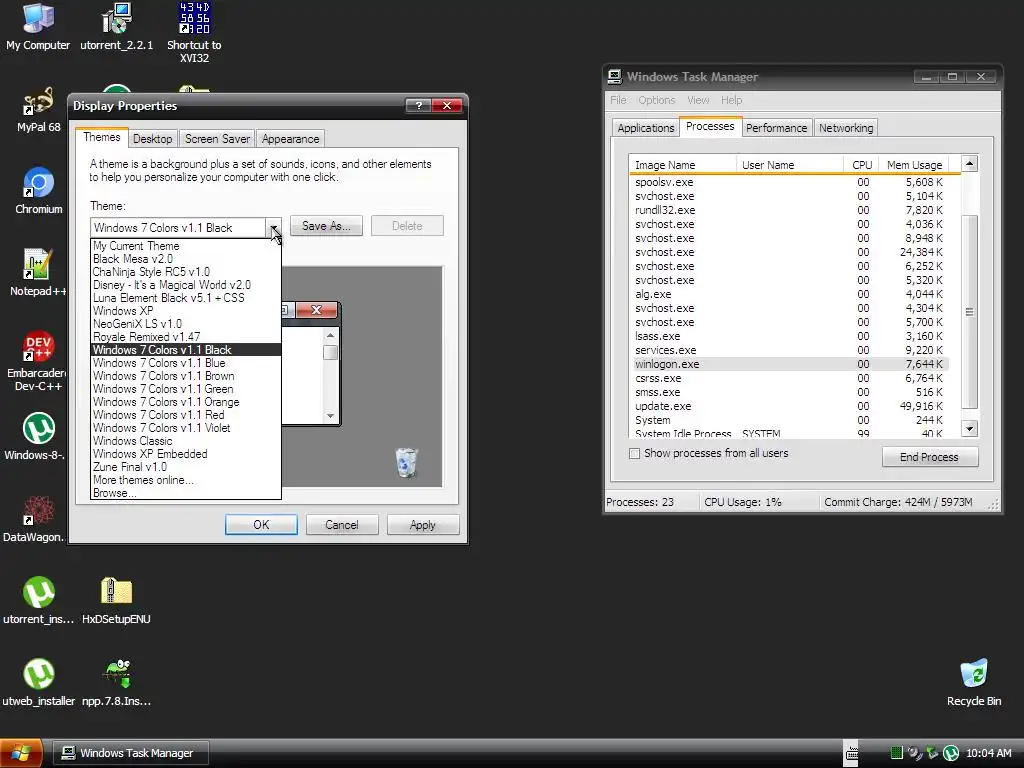1024x768 pixels.
Task: Choose Windows 7 Colors v1.1 Blue
Action: tap(185, 363)
